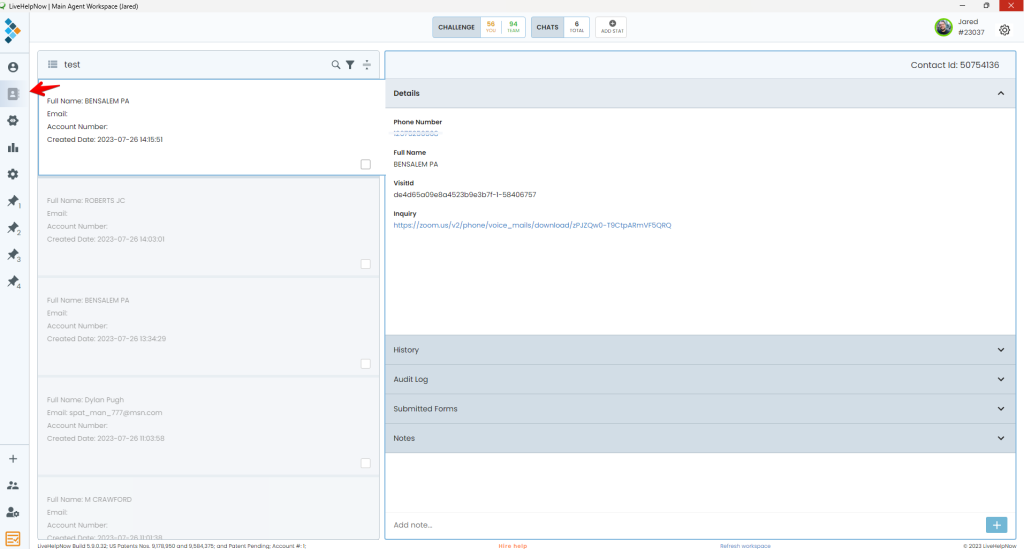Open the bar chart analytics icon
This screenshot has height=549, width=1024.
(x=13, y=147)
